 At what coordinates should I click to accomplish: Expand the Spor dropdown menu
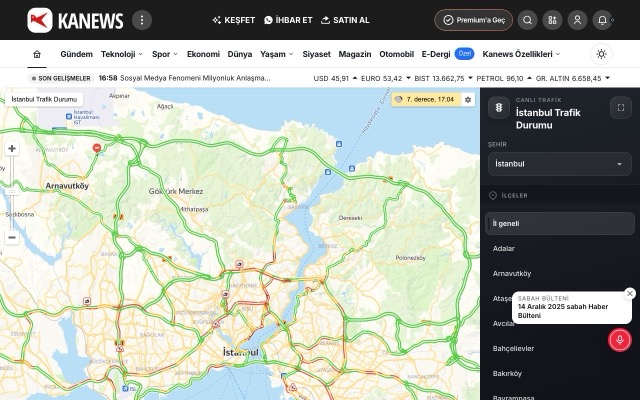[165, 54]
